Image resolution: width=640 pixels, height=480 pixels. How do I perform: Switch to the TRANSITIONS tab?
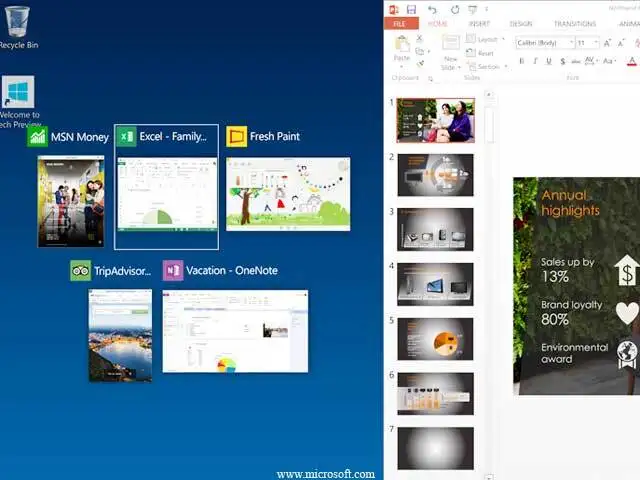(x=575, y=24)
